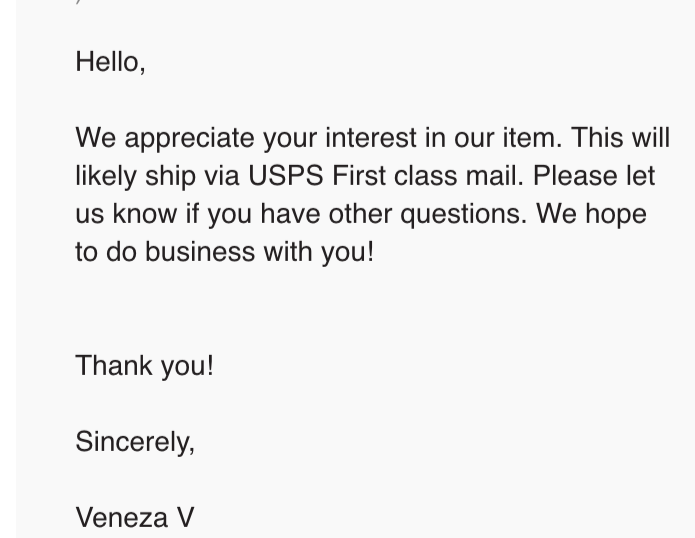Click the "Hello," greeting text
The height and width of the screenshot is (538, 695).
click(110, 62)
